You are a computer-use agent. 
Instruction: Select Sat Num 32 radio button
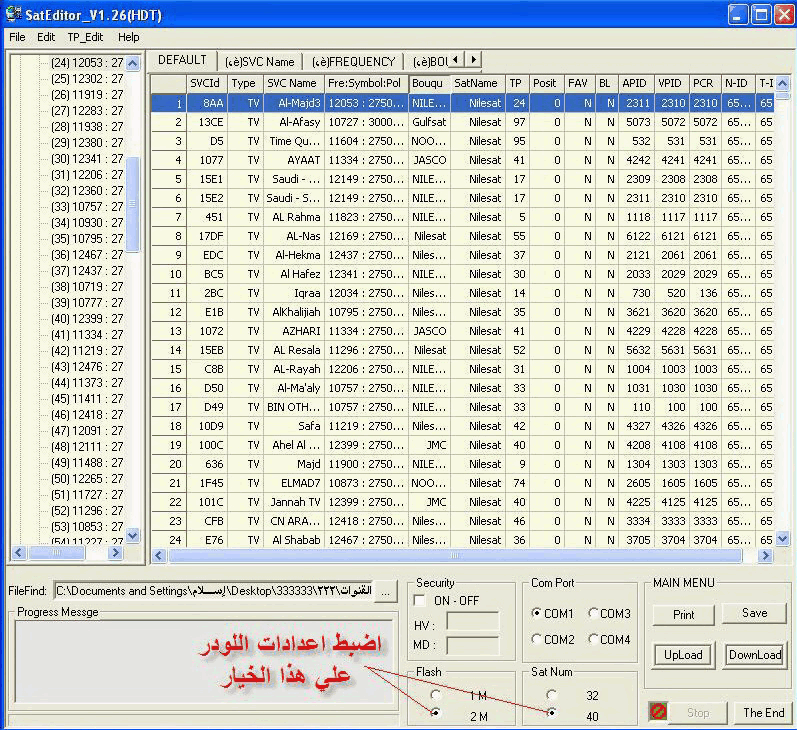[551, 694]
